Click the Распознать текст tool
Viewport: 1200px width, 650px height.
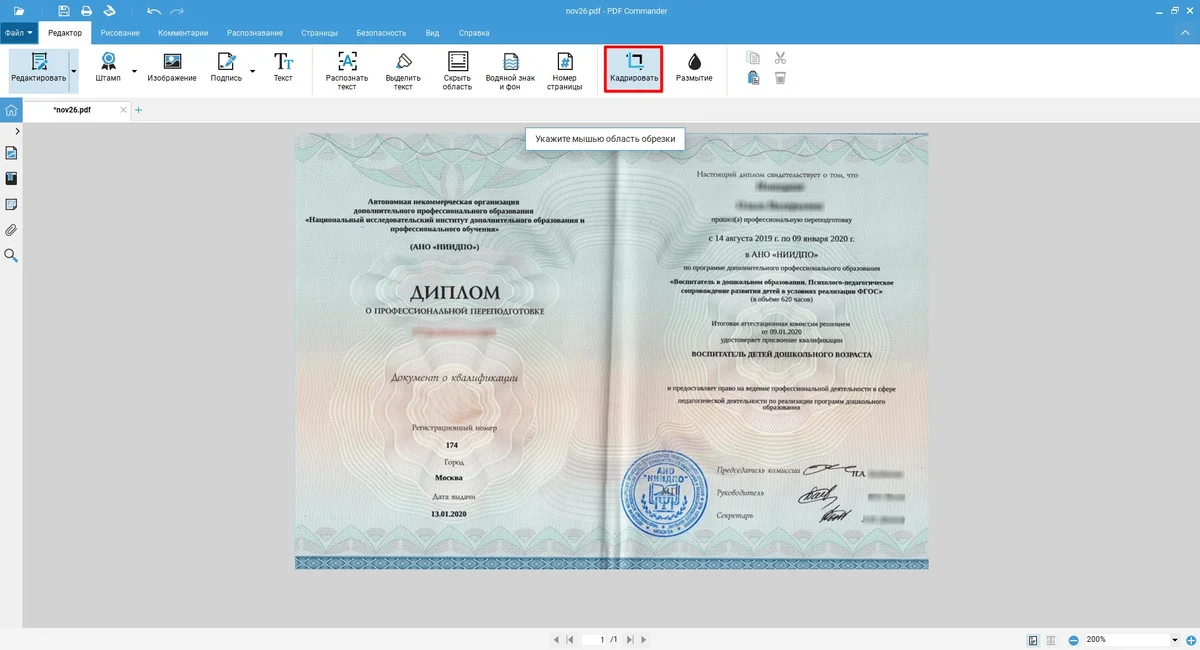pyautogui.click(x=347, y=70)
